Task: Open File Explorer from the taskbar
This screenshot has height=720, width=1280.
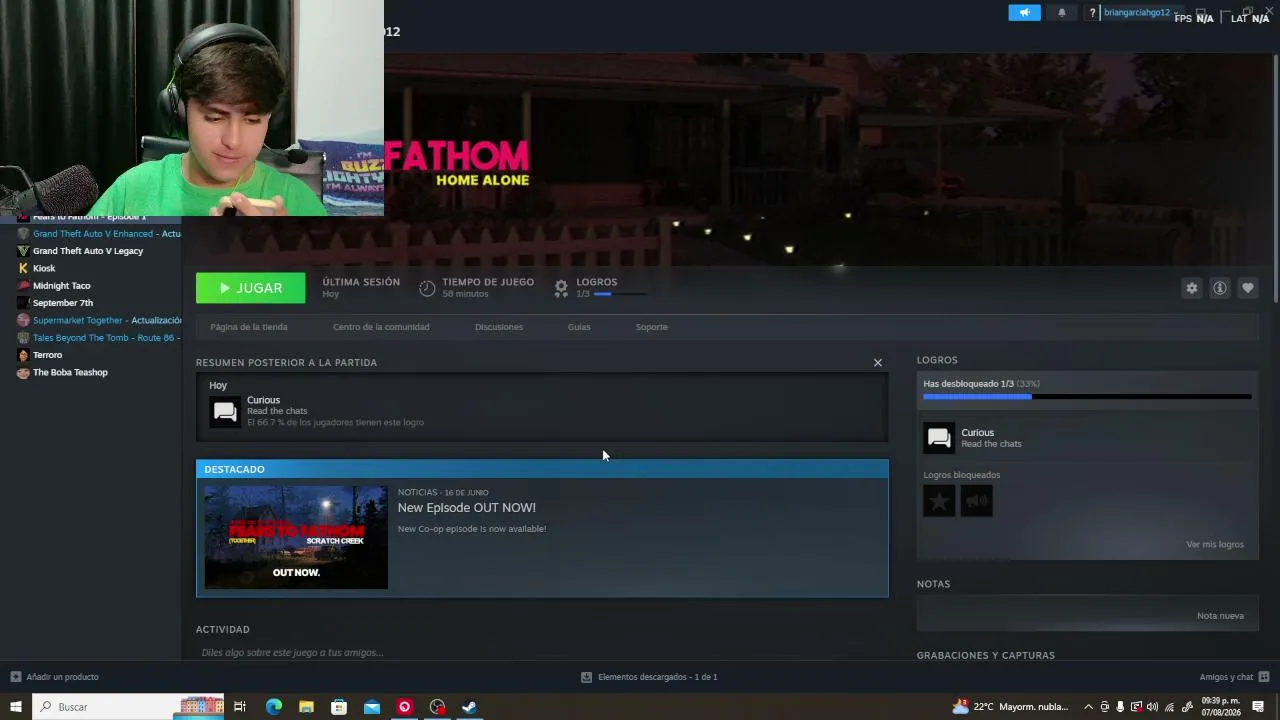Action: tap(306, 707)
